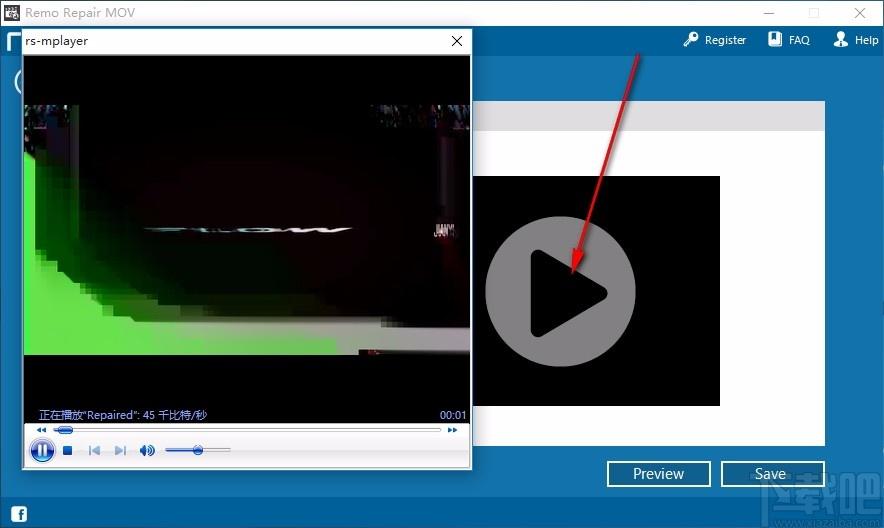Click the Remo Repair MOV app icon

click(x=11, y=12)
